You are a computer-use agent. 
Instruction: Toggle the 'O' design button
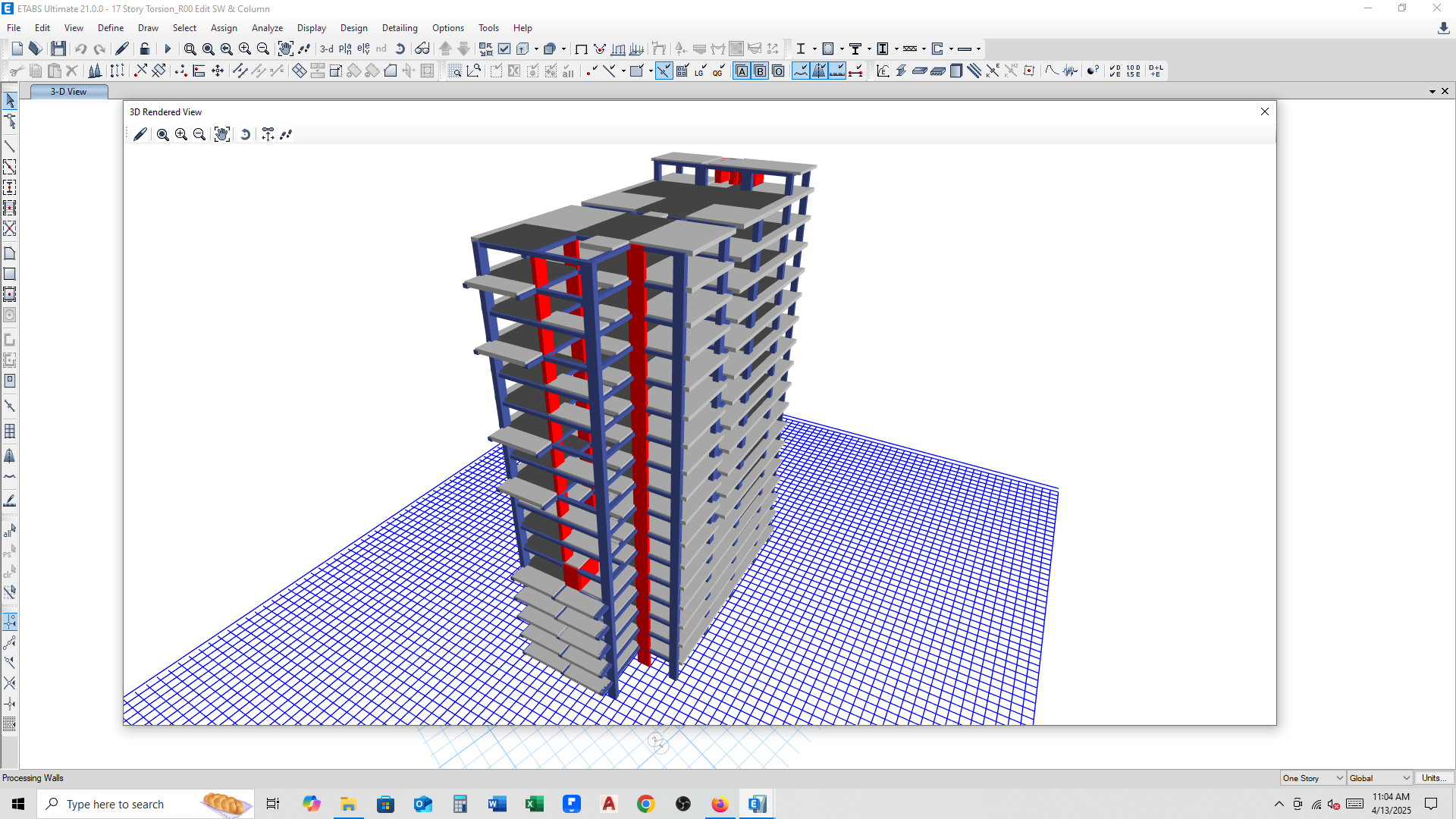click(778, 71)
